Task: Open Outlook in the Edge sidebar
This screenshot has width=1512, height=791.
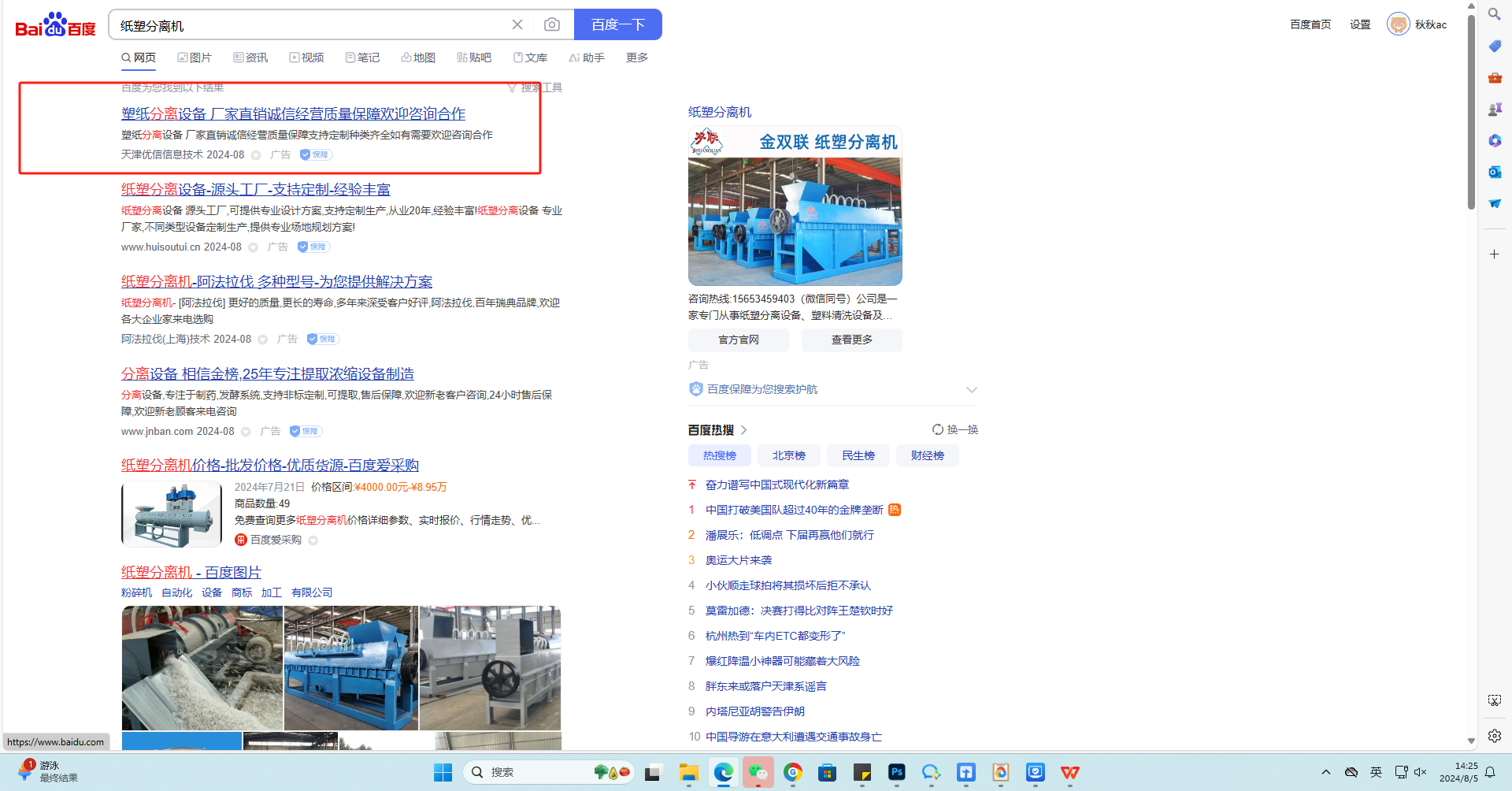Action: 1495,172
